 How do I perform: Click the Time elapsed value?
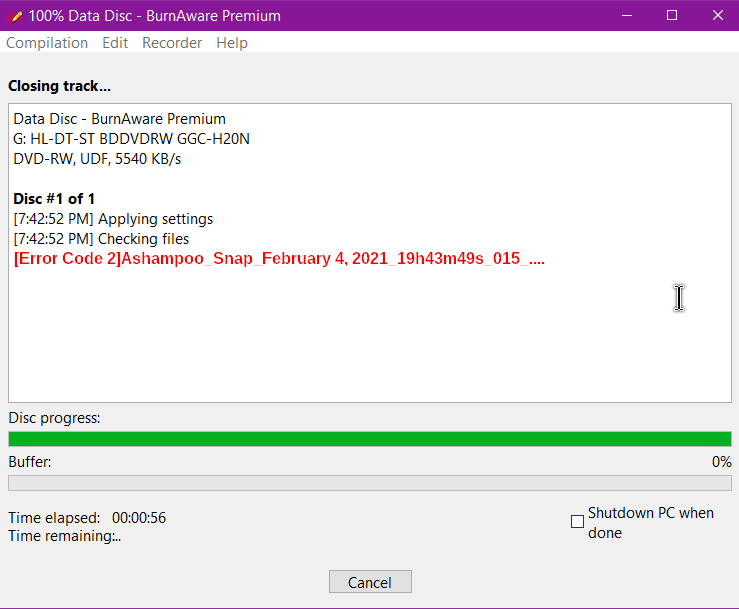click(139, 518)
